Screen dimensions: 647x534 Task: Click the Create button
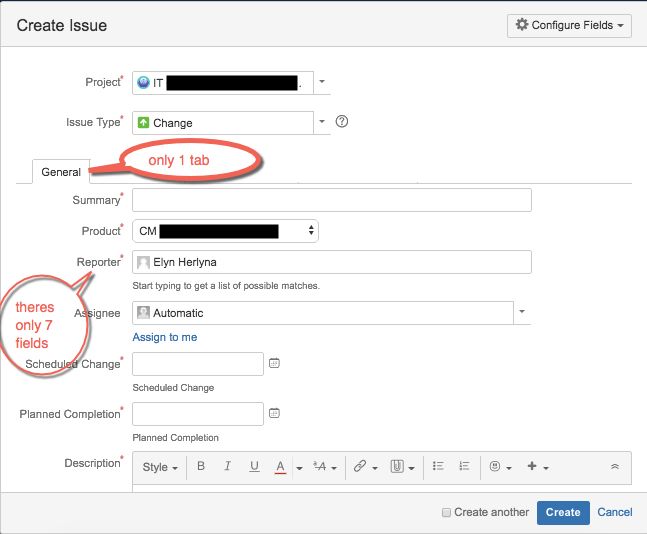pos(563,513)
